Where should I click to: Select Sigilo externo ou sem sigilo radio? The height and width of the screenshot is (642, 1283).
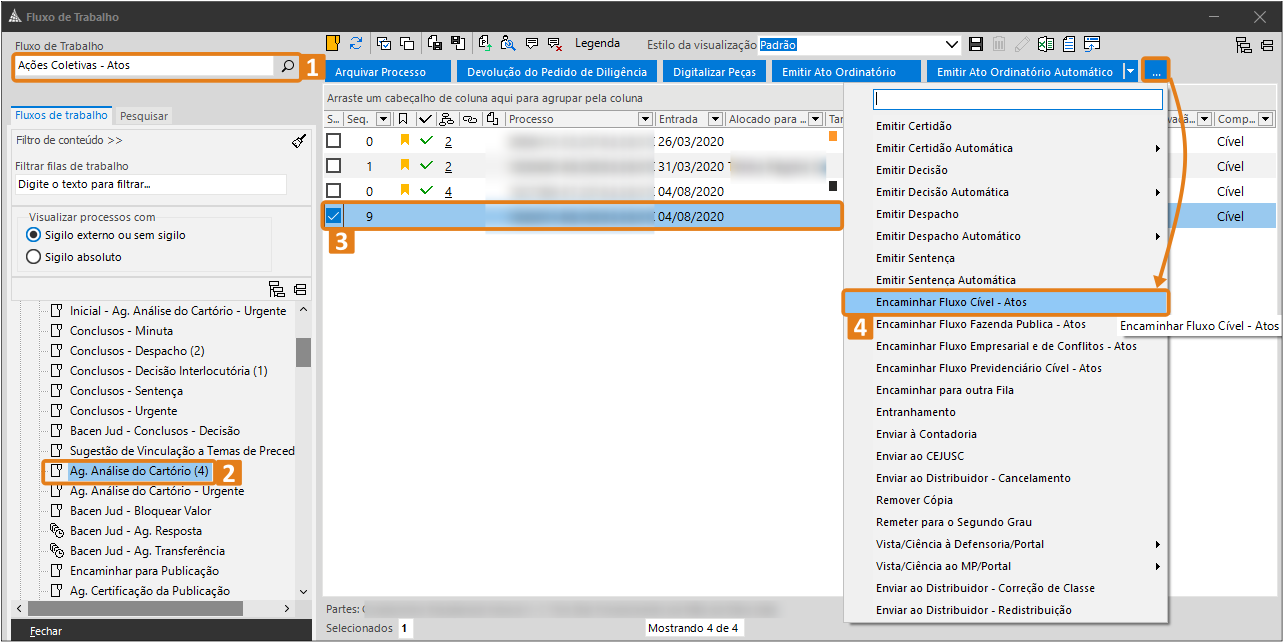pyautogui.click(x=33, y=235)
